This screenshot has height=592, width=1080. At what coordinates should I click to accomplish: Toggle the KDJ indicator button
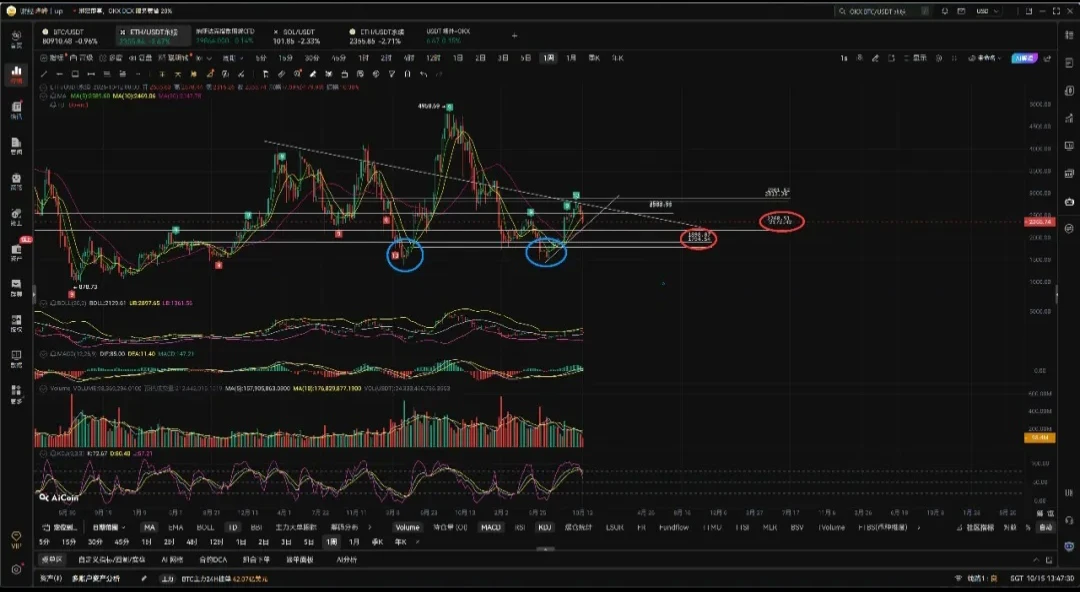tap(544, 527)
